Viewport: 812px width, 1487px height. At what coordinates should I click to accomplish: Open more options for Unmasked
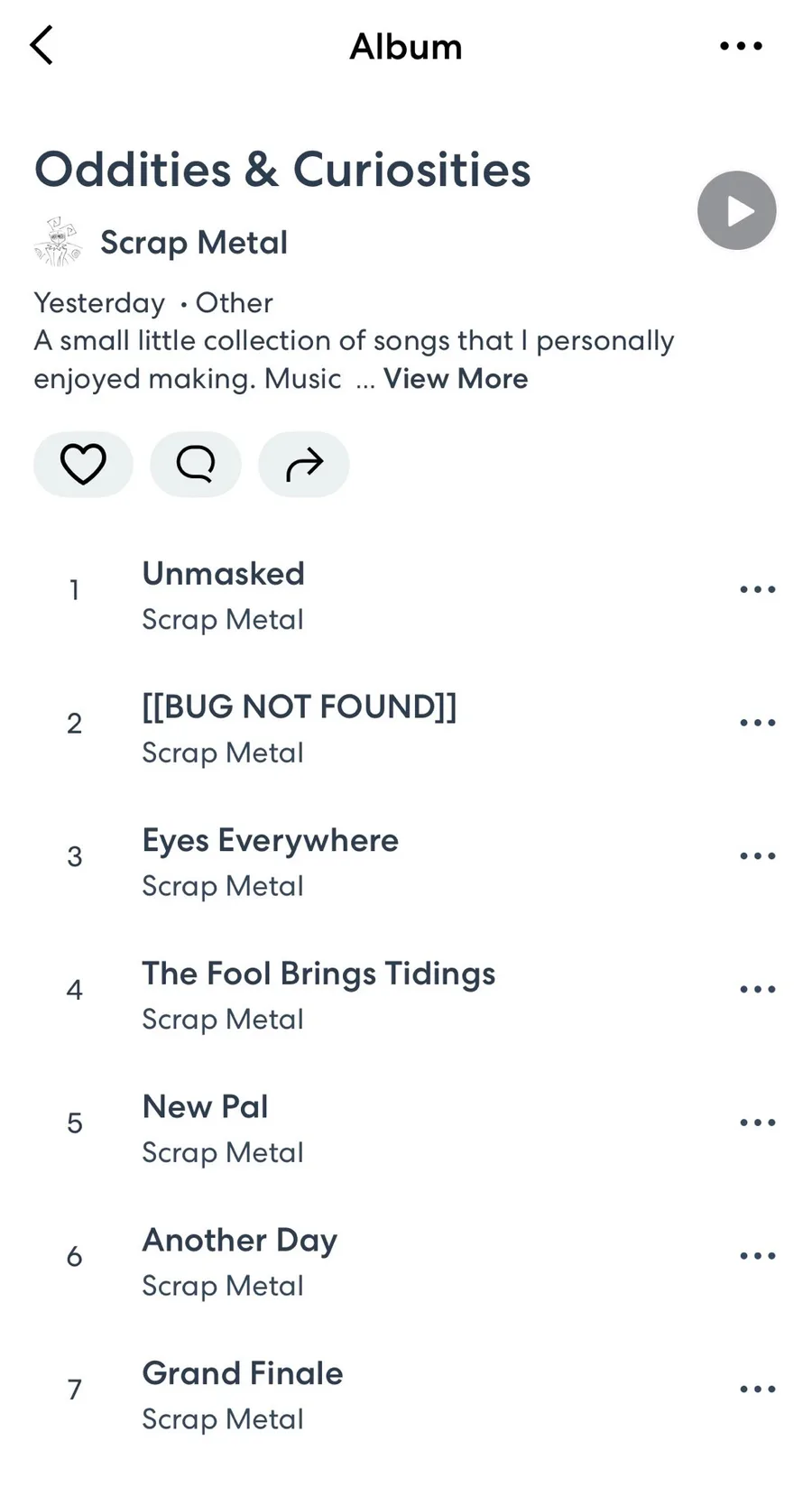click(757, 590)
